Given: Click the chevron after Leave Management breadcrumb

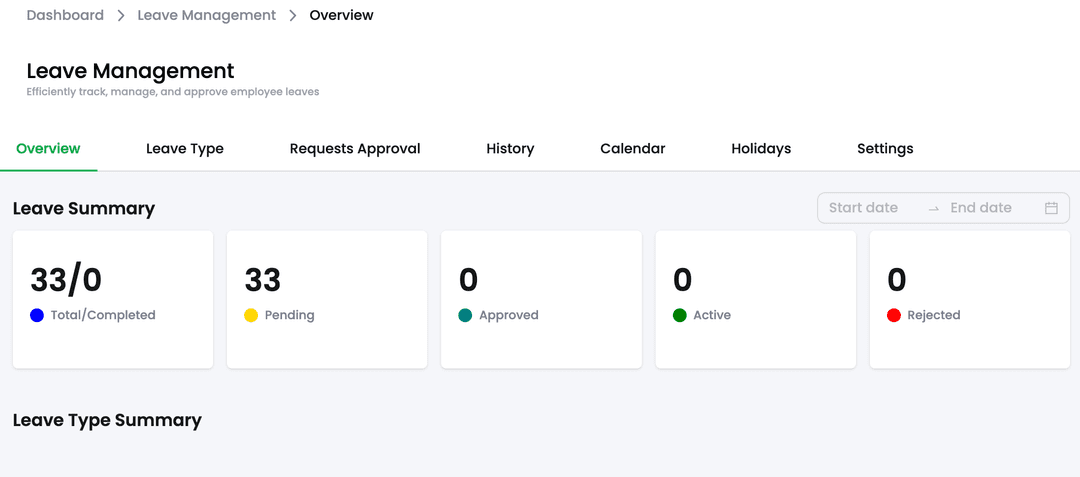Looking at the screenshot, I should coord(293,15).
